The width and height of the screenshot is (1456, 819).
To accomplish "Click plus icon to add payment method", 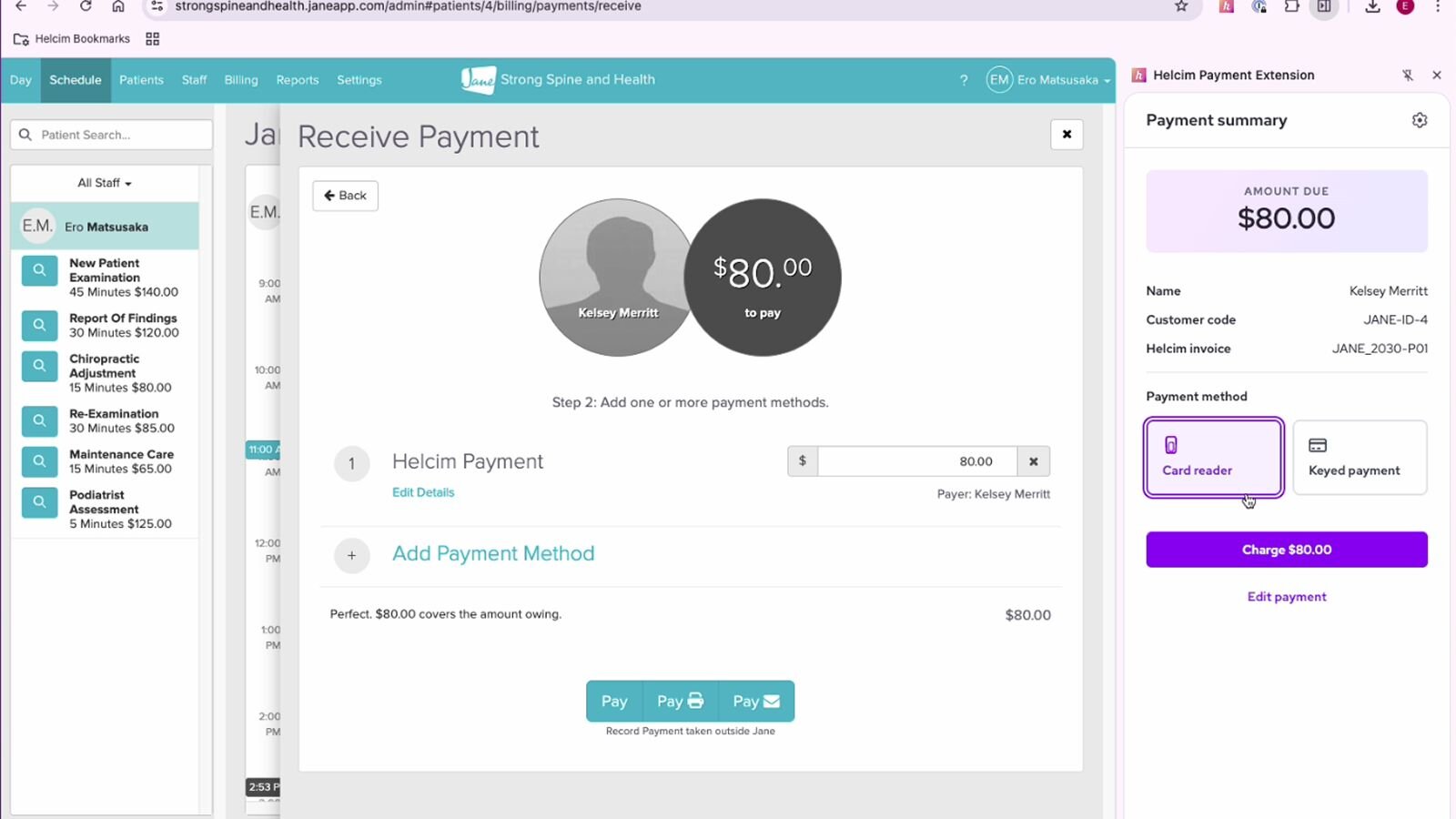I will click(351, 555).
